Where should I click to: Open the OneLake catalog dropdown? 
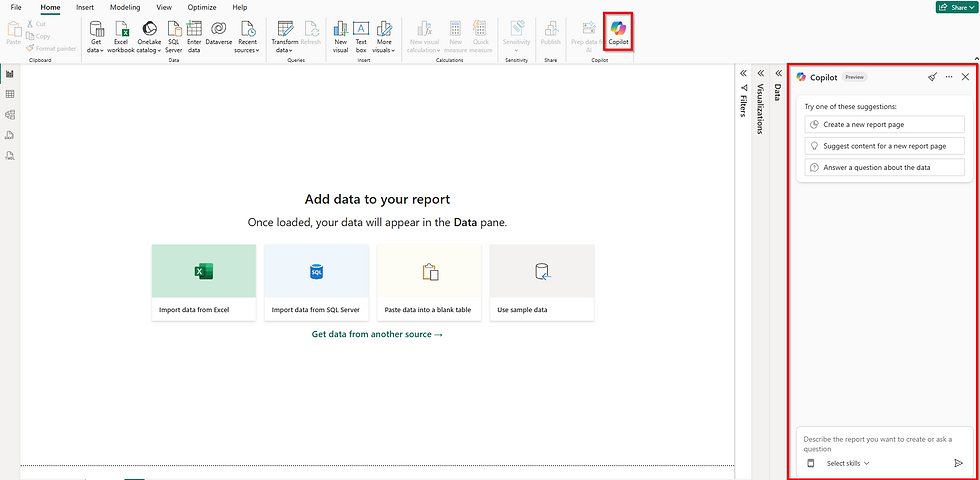(x=149, y=36)
